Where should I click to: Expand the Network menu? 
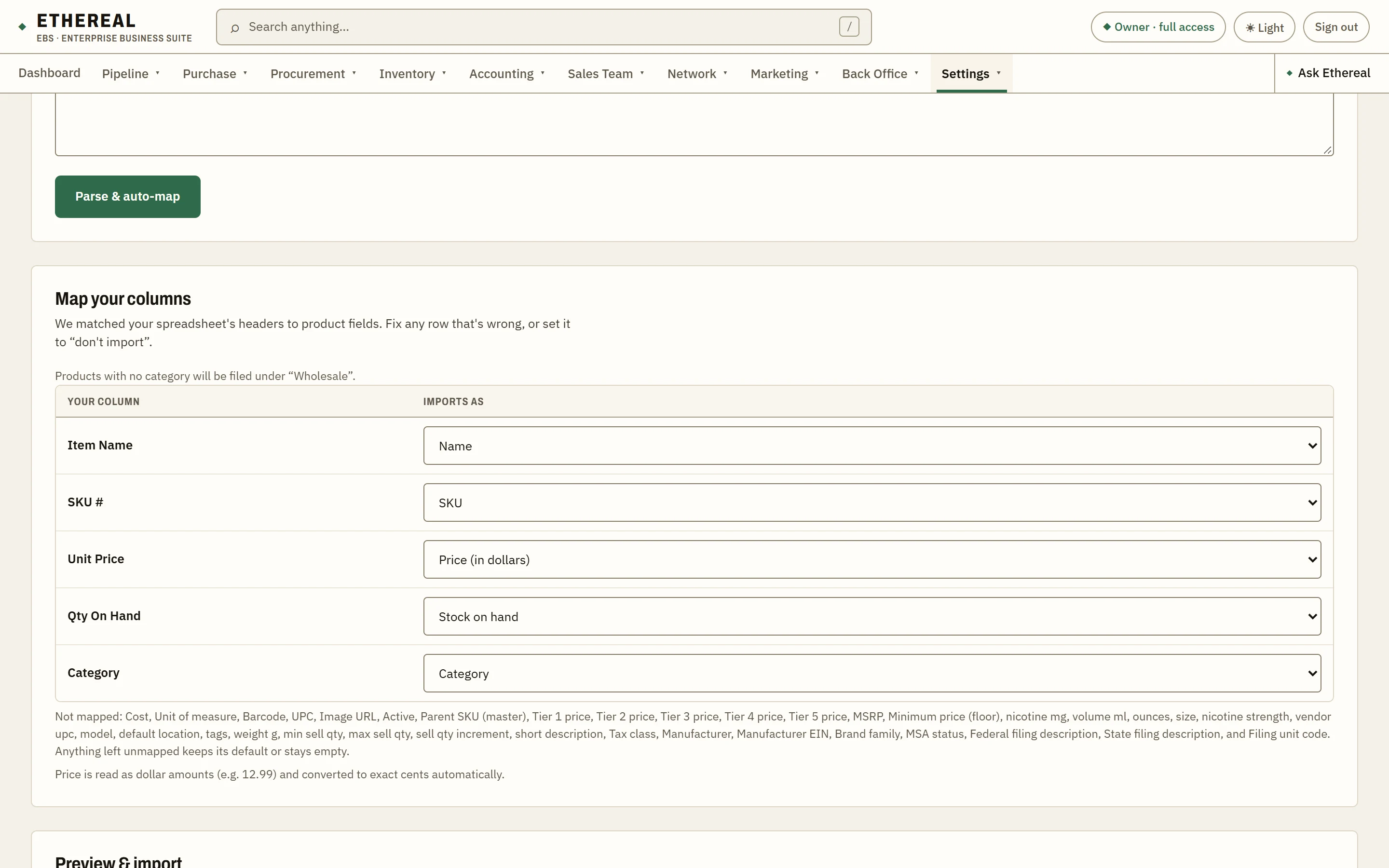coord(697,73)
